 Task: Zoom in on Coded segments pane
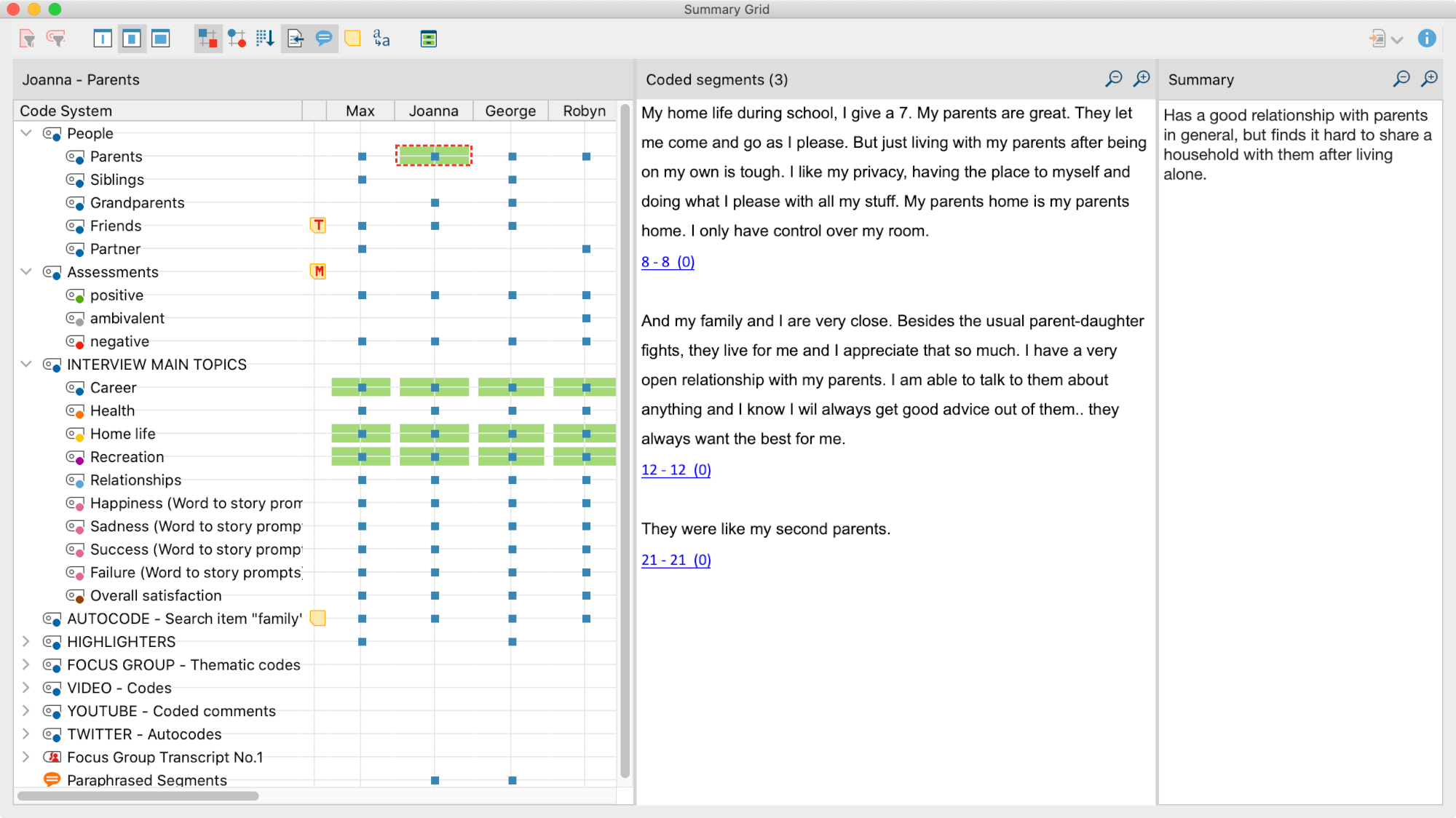(1142, 79)
